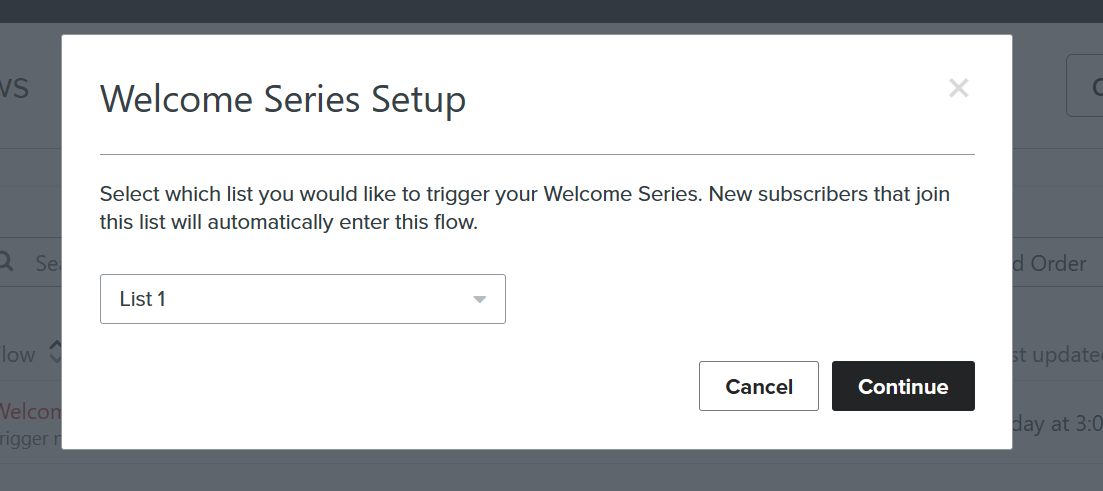Screen dimensions: 1103x491
Task: Click the dark top navigation bar
Action: tap(552, 11)
